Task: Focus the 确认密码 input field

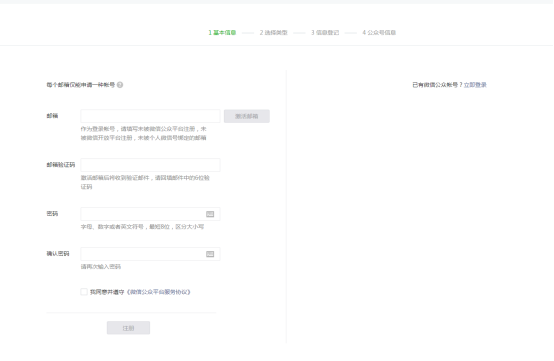Action: pos(150,254)
